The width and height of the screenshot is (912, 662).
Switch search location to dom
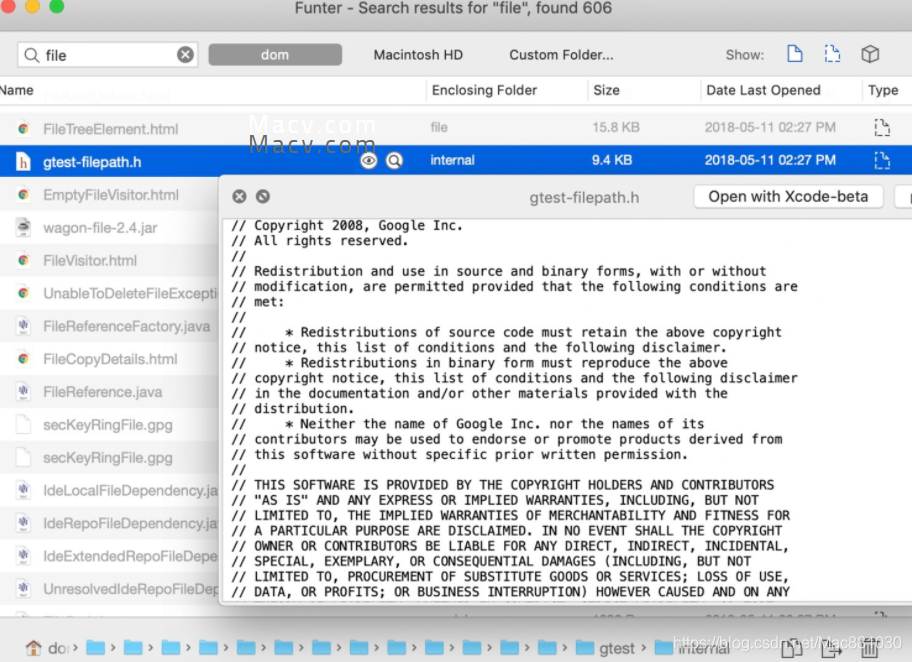275,55
